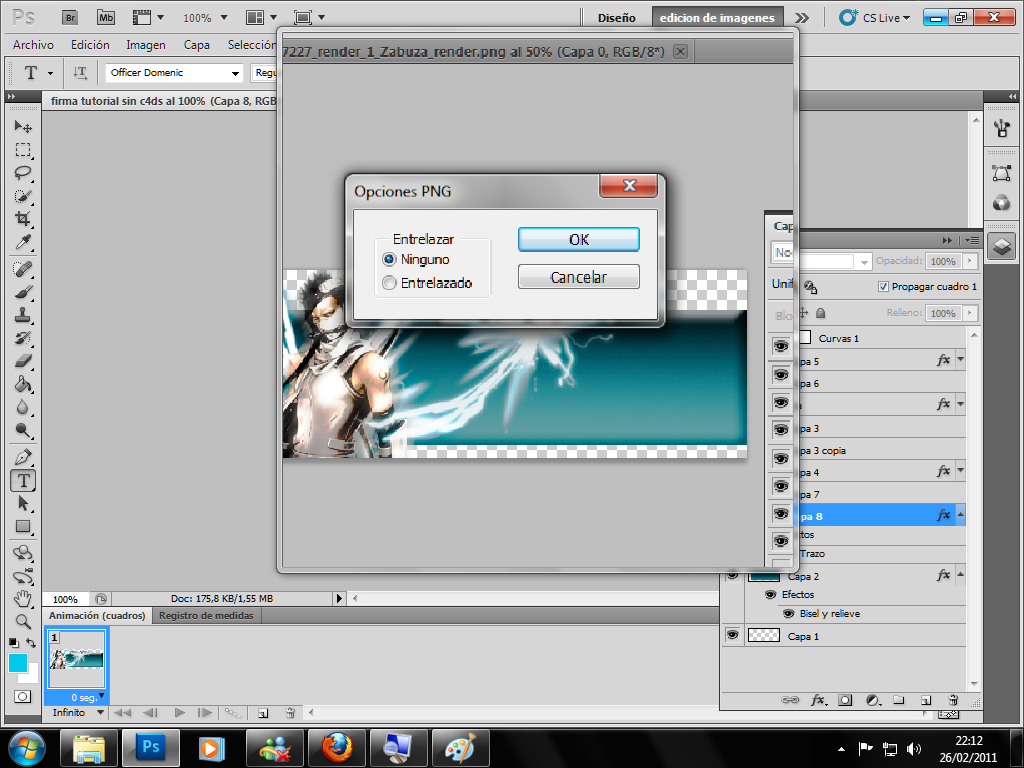This screenshot has width=1024, height=768.
Task: Open the 100% zoom level dropdown in top bar
Action: pos(223,18)
